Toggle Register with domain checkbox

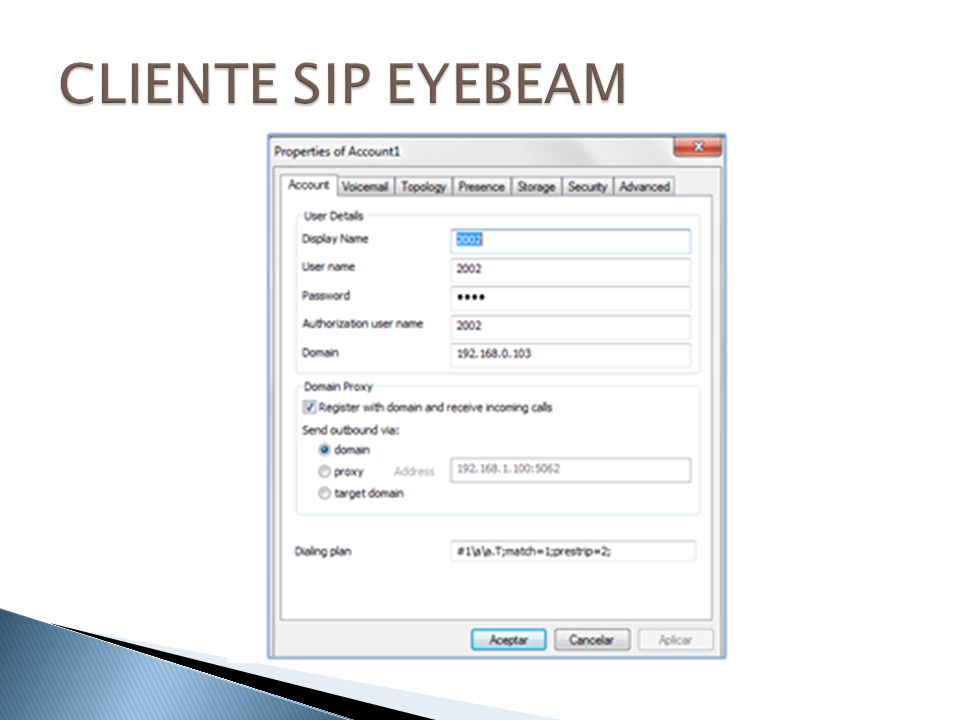tap(309, 407)
